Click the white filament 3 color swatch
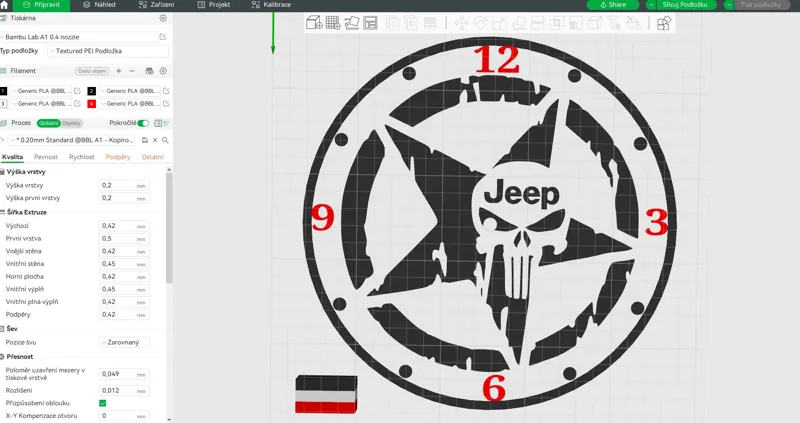This screenshot has width=800, height=423. pos(4,104)
